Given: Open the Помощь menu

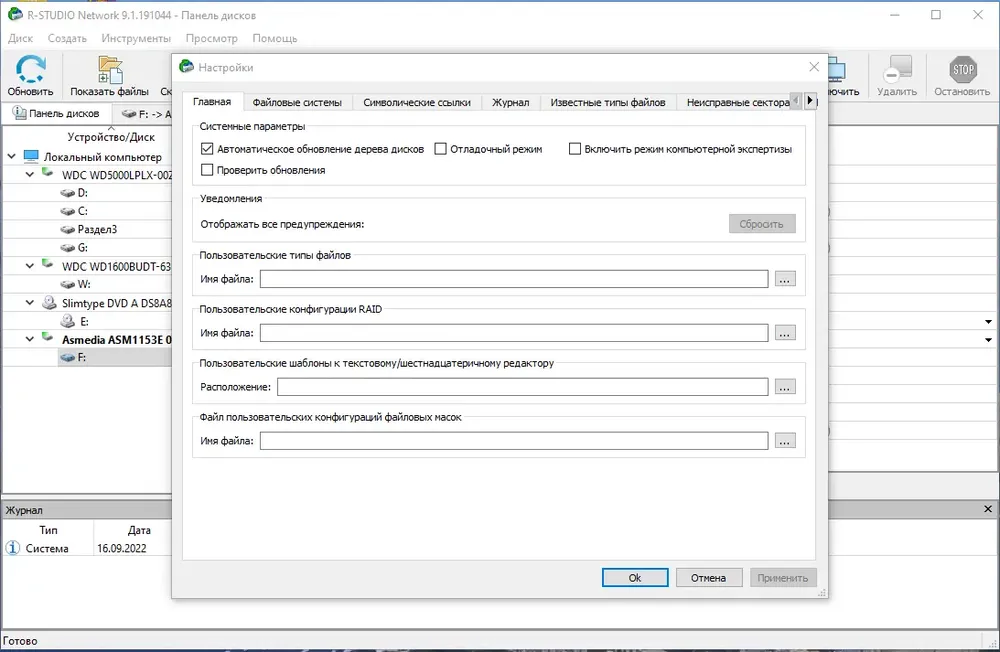Looking at the screenshot, I should pos(275,38).
